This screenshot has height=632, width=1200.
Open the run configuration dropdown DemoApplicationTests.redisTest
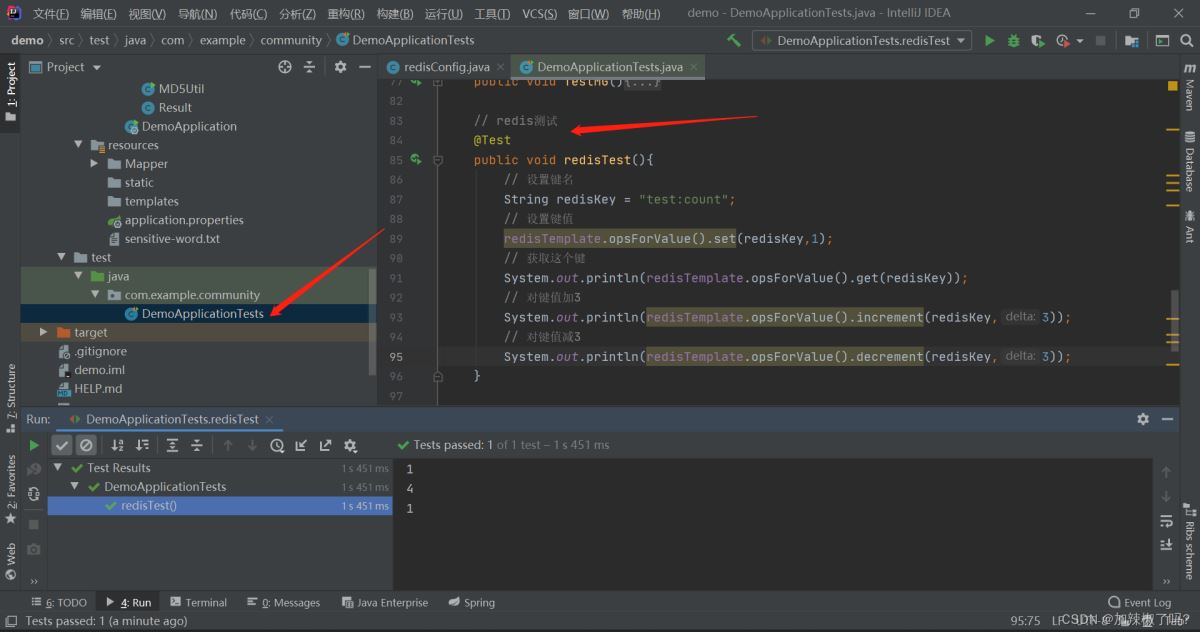863,41
